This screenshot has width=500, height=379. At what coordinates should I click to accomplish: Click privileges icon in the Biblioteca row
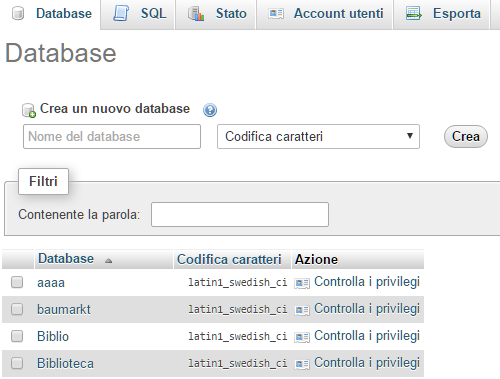302,364
